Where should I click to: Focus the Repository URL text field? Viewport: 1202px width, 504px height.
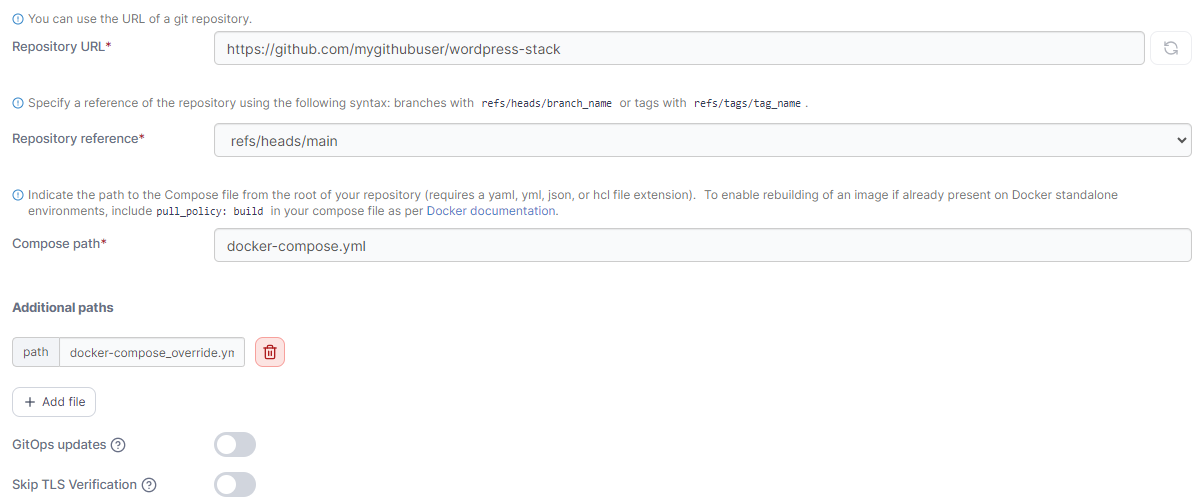678,48
